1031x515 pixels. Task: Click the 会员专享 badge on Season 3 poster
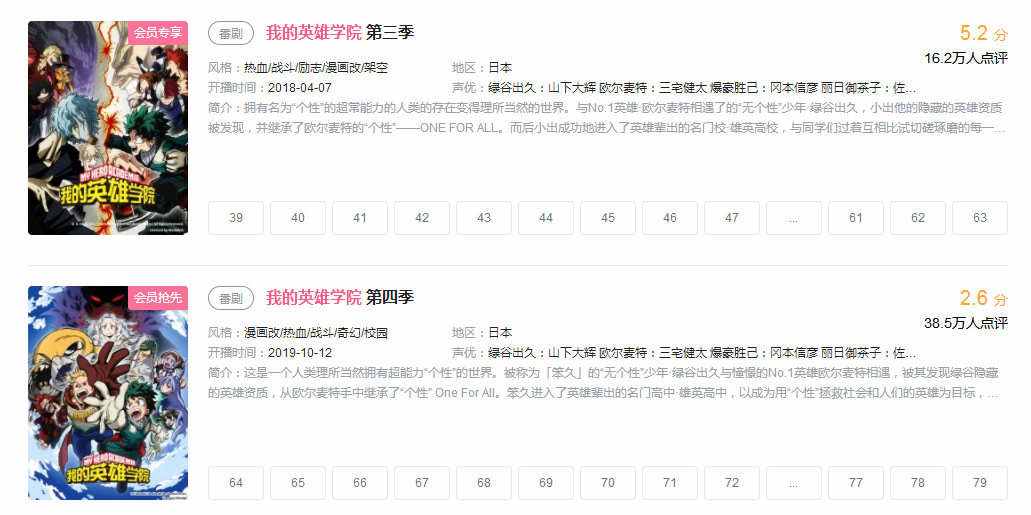point(158,32)
